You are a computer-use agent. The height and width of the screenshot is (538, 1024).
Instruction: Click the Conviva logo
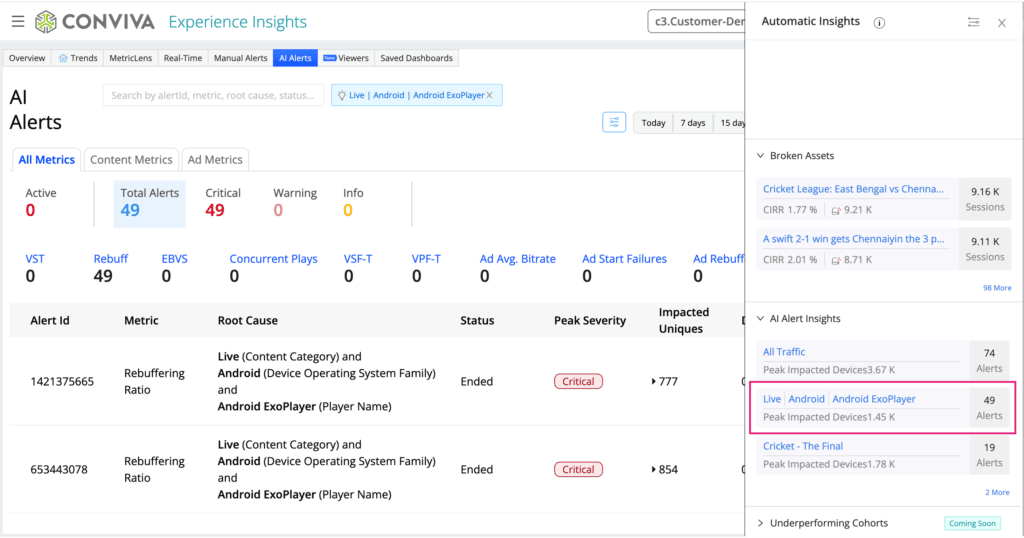coord(95,22)
